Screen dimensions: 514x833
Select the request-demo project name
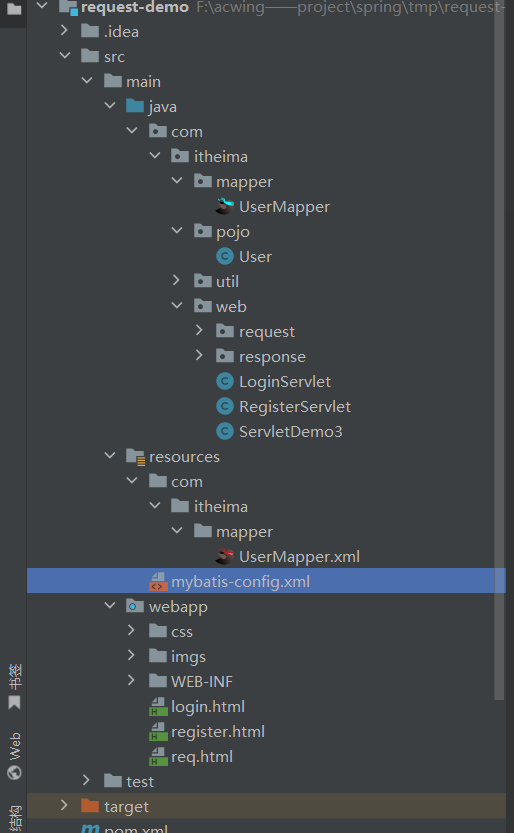click(x=135, y=7)
